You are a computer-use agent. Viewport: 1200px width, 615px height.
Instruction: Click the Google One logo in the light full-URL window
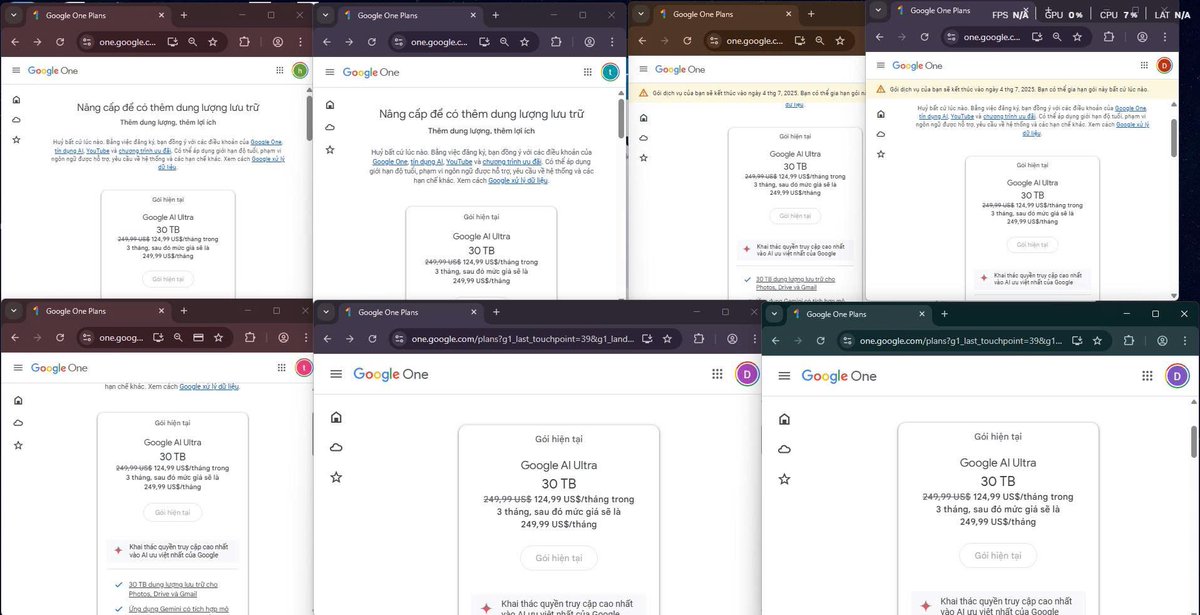[x=390, y=374]
